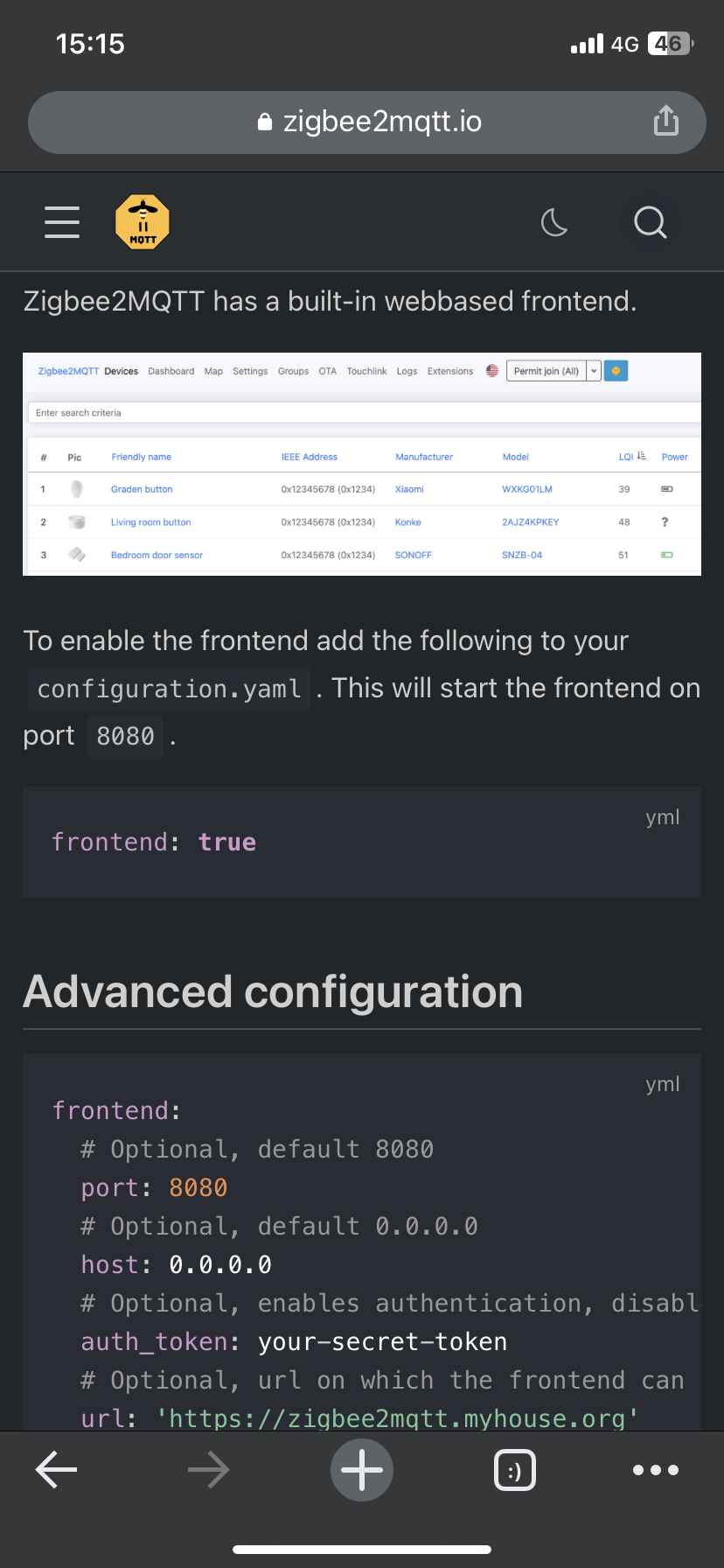Screen dimensions: 724x1568
Task: Tap the browser share icon
Action: click(666, 121)
